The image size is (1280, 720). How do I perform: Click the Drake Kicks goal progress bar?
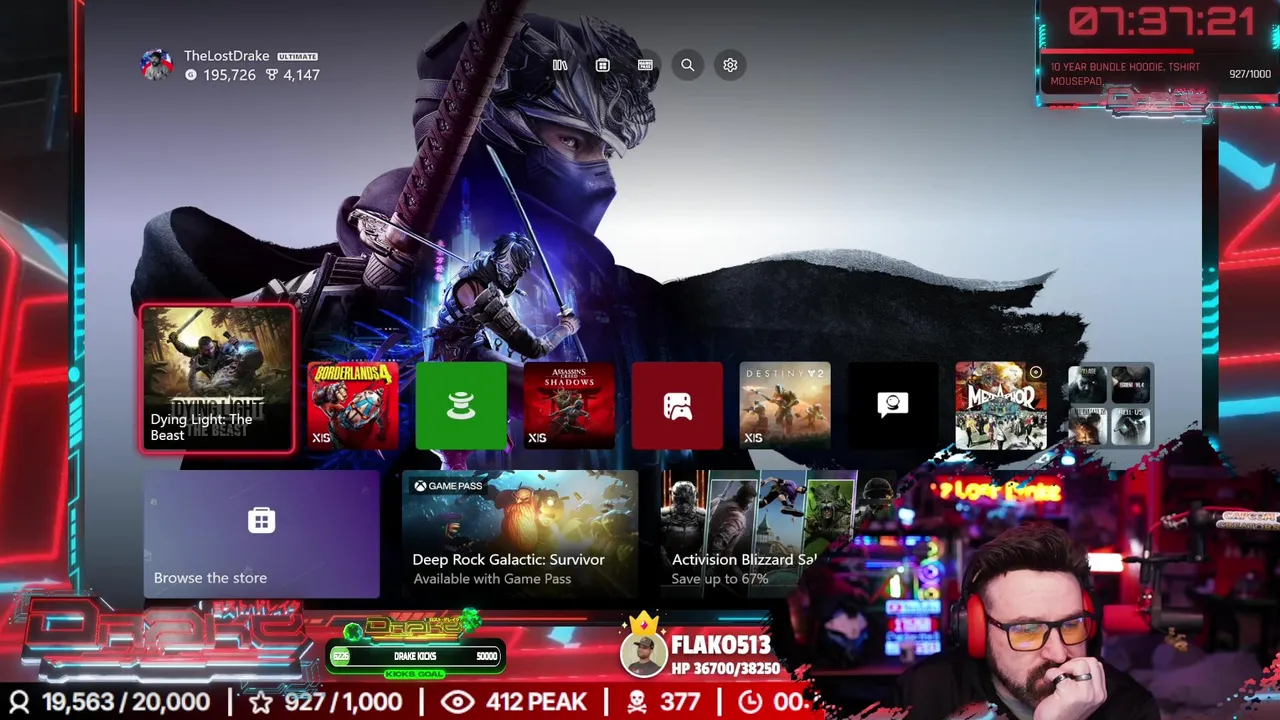tap(415, 656)
